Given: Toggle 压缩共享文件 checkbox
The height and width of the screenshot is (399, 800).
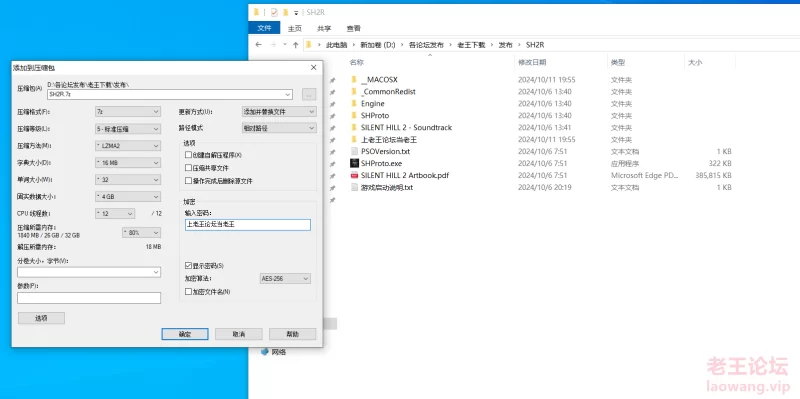Looking at the screenshot, I should click(189, 167).
